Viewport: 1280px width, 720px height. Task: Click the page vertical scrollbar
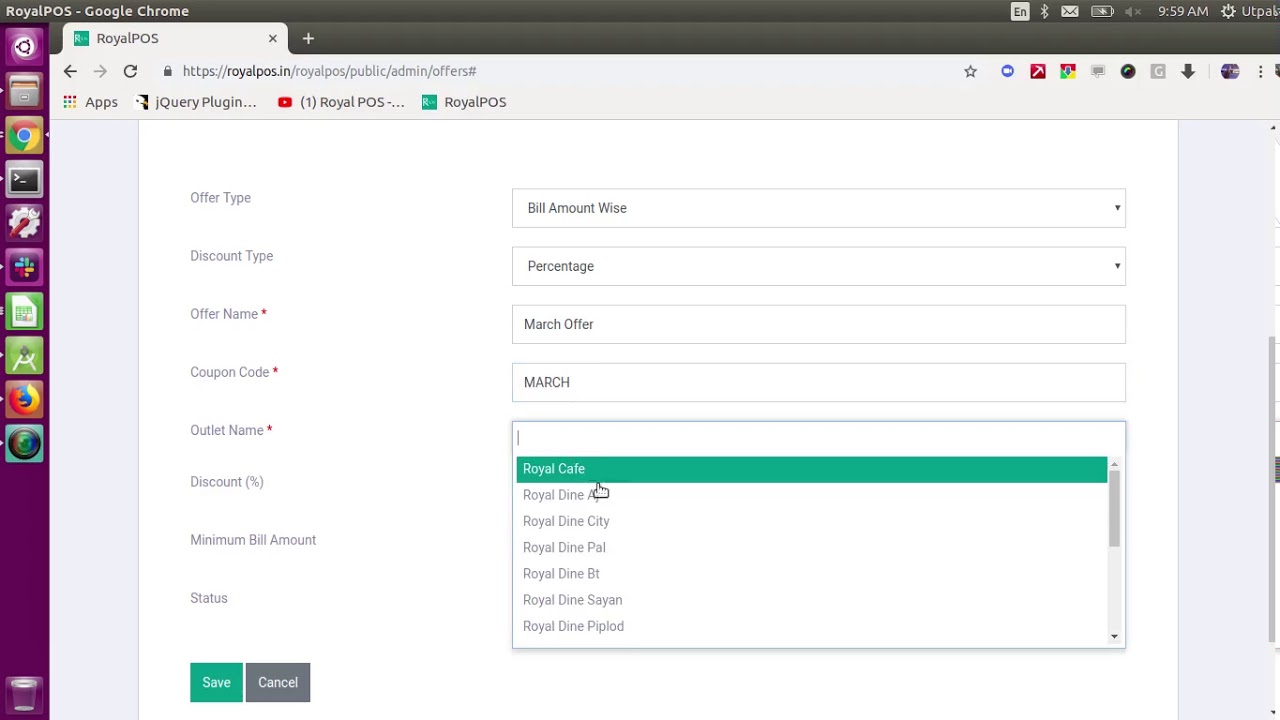pos(1273,491)
